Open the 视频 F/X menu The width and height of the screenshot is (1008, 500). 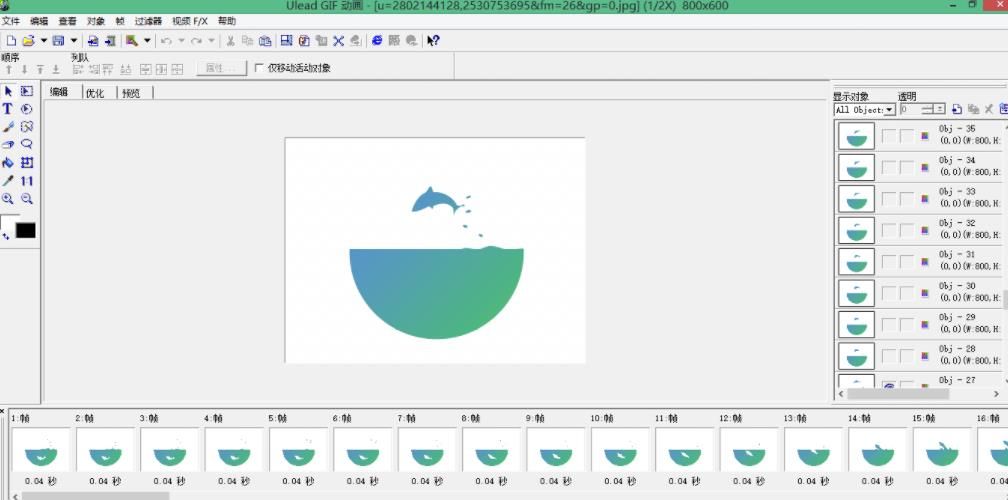click(190, 21)
